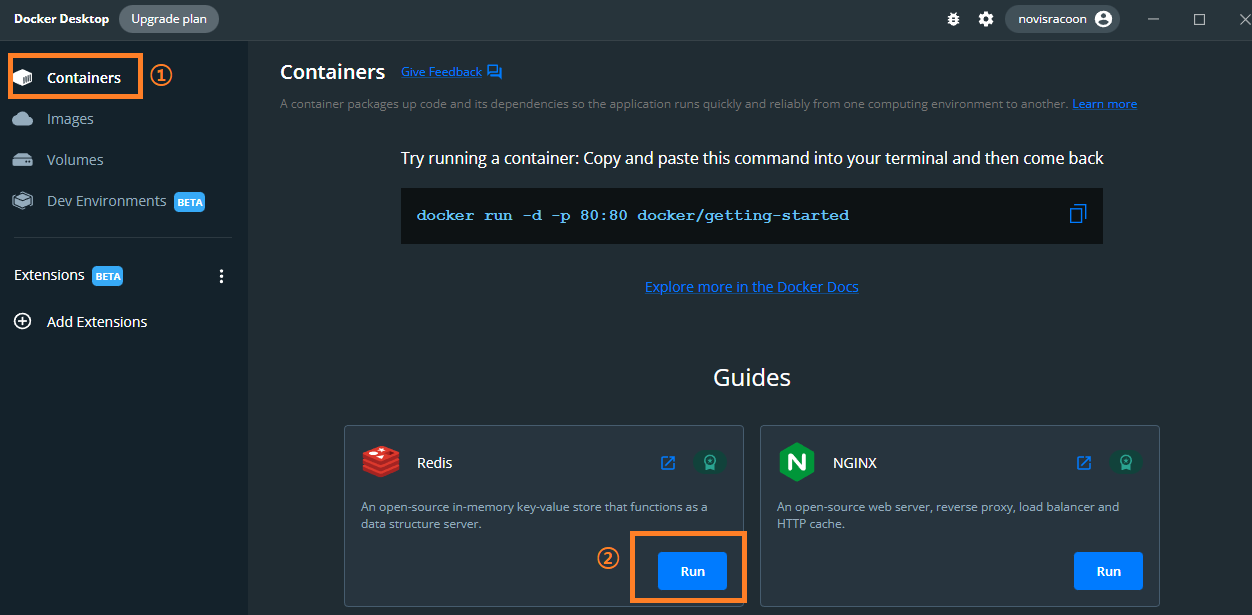Viewport: 1252px width, 615px height.
Task: Click the Dev Environments BETA badge
Action: 189,202
